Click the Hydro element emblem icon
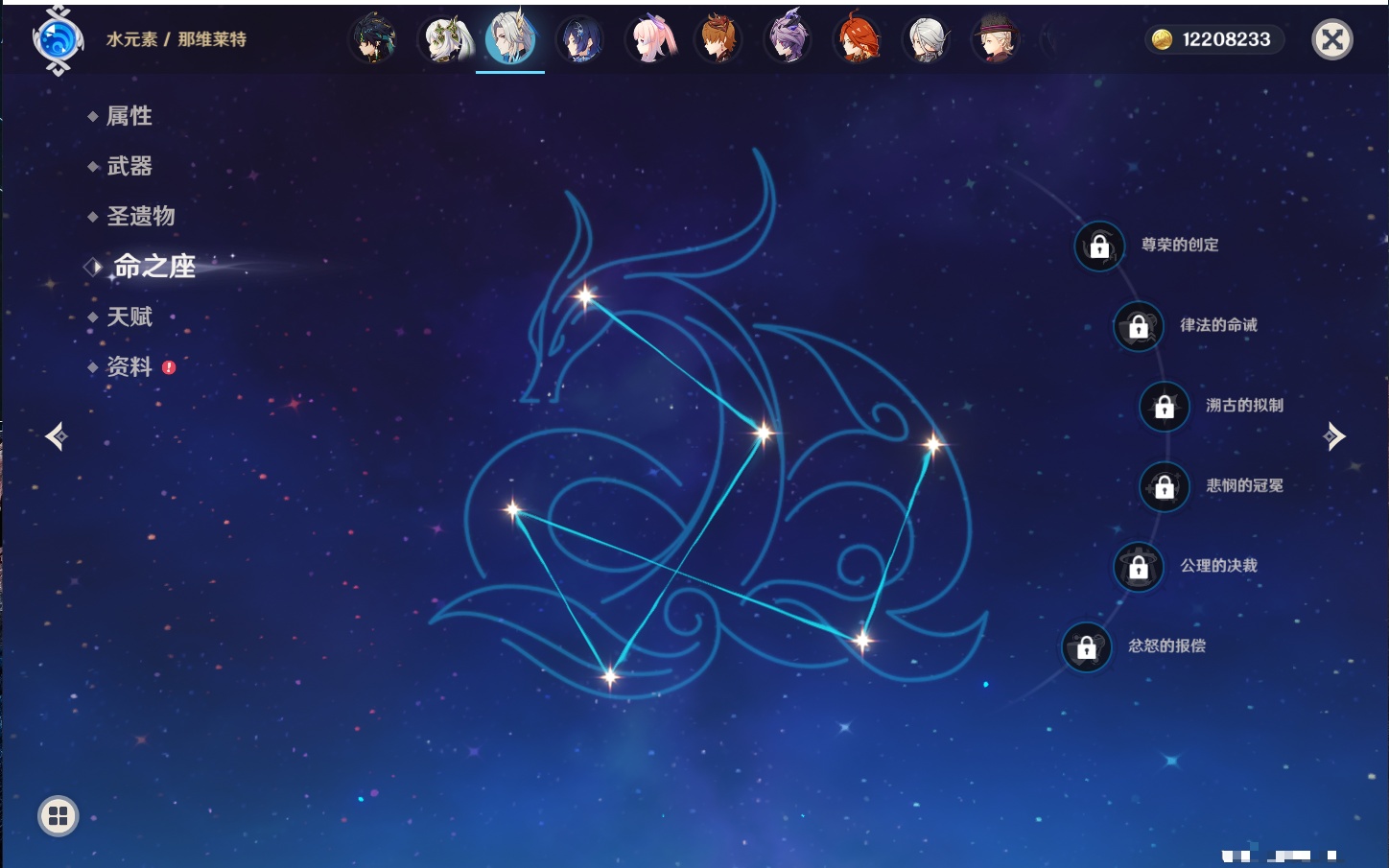 tap(58, 40)
